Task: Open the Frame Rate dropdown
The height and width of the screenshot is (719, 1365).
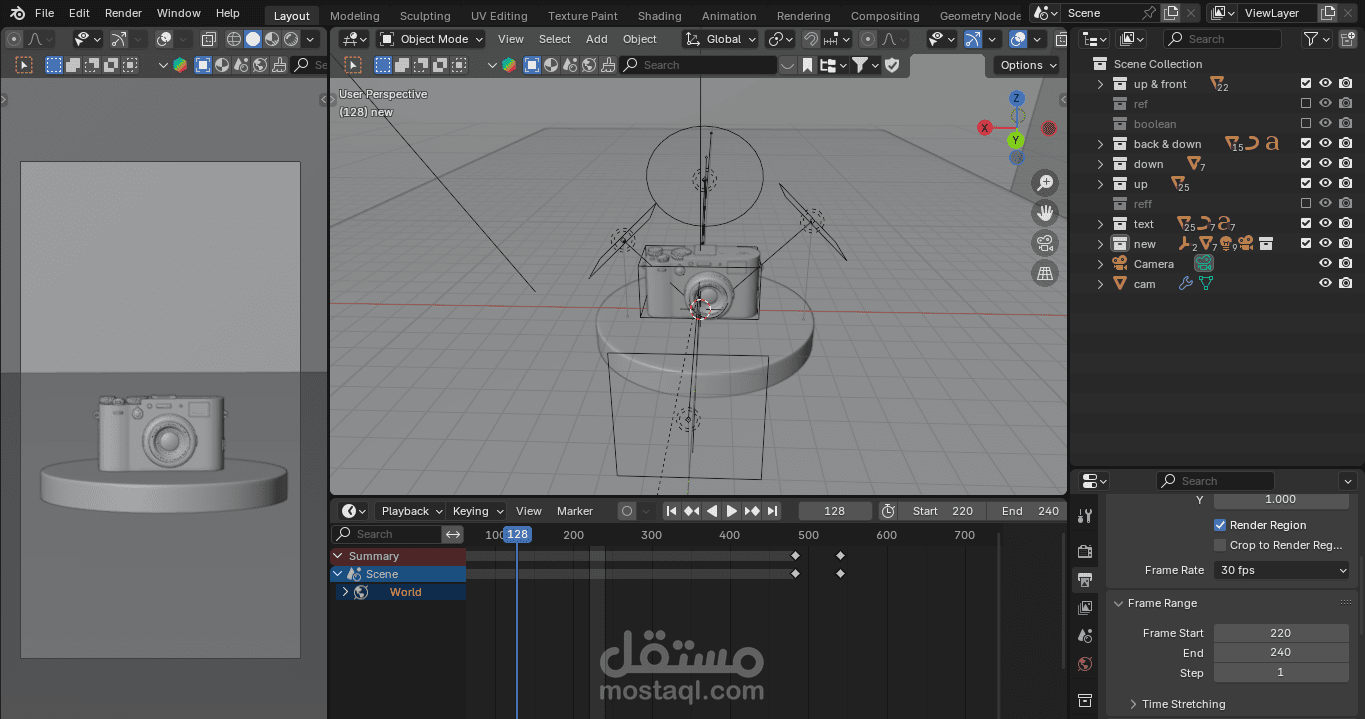Action: click(x=1282, y=570)
